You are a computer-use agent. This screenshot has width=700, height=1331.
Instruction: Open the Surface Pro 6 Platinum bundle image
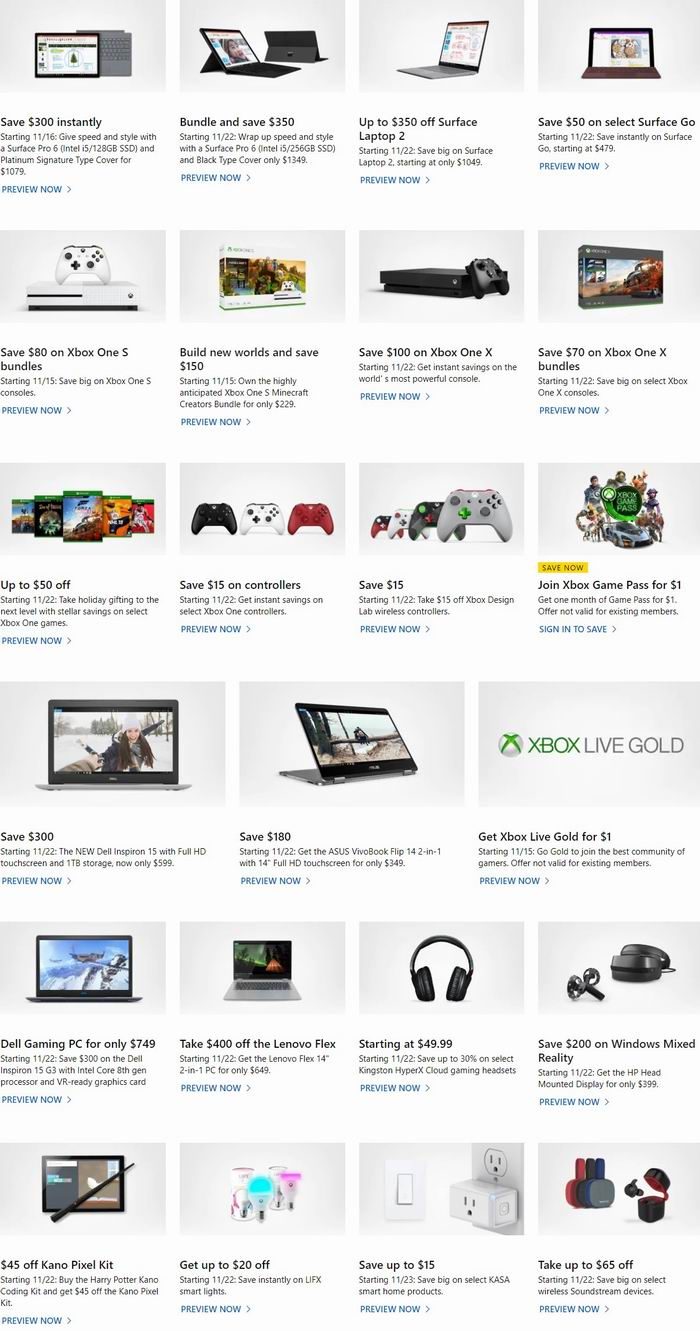tap(83, 46)
